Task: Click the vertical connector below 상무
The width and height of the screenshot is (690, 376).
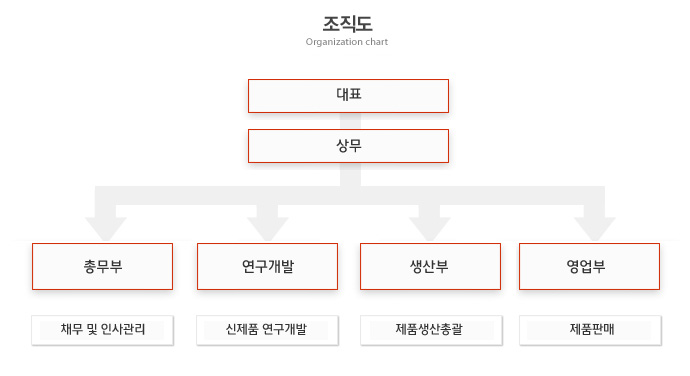Action: tap(350, 174)
